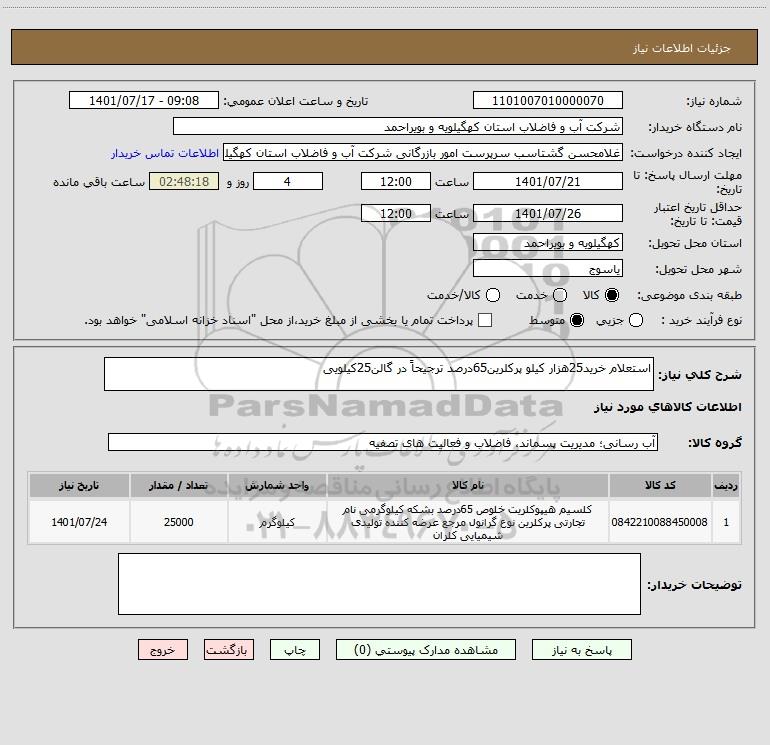Image resolution: width=770 pixels, height=745 pixels.
Task: Click the تاریخ نیاز column header
Action: [79, 485]
